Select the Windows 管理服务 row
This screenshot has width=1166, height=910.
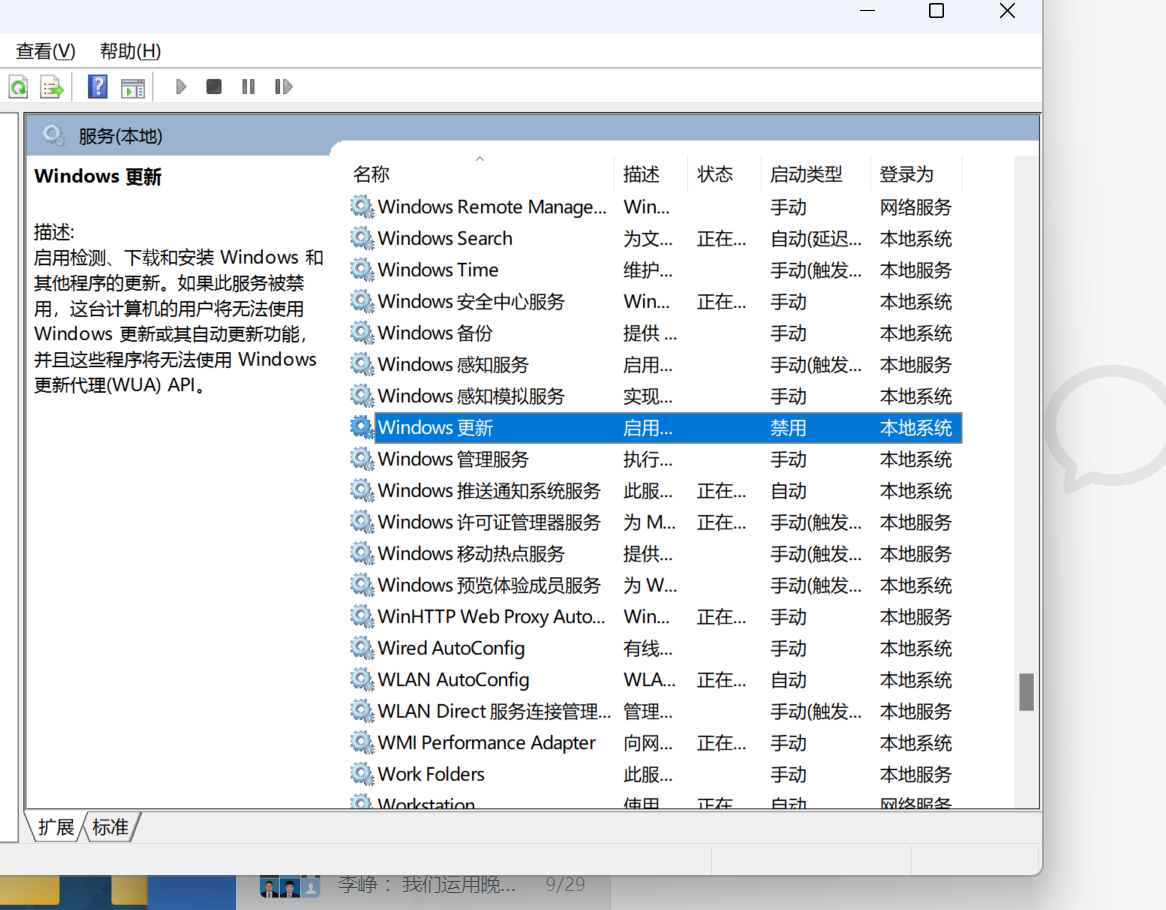pyautogui.click(x=654, y=459)
